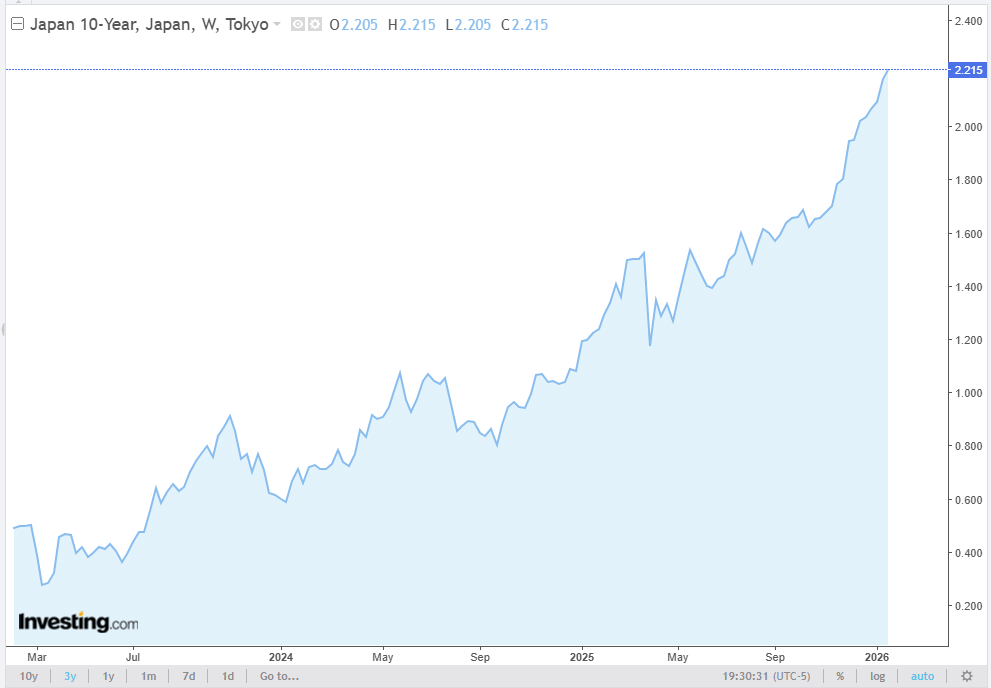The image size is (991, 688).
Task: Open the bottom-right chart settings gear
Action: 965,676
